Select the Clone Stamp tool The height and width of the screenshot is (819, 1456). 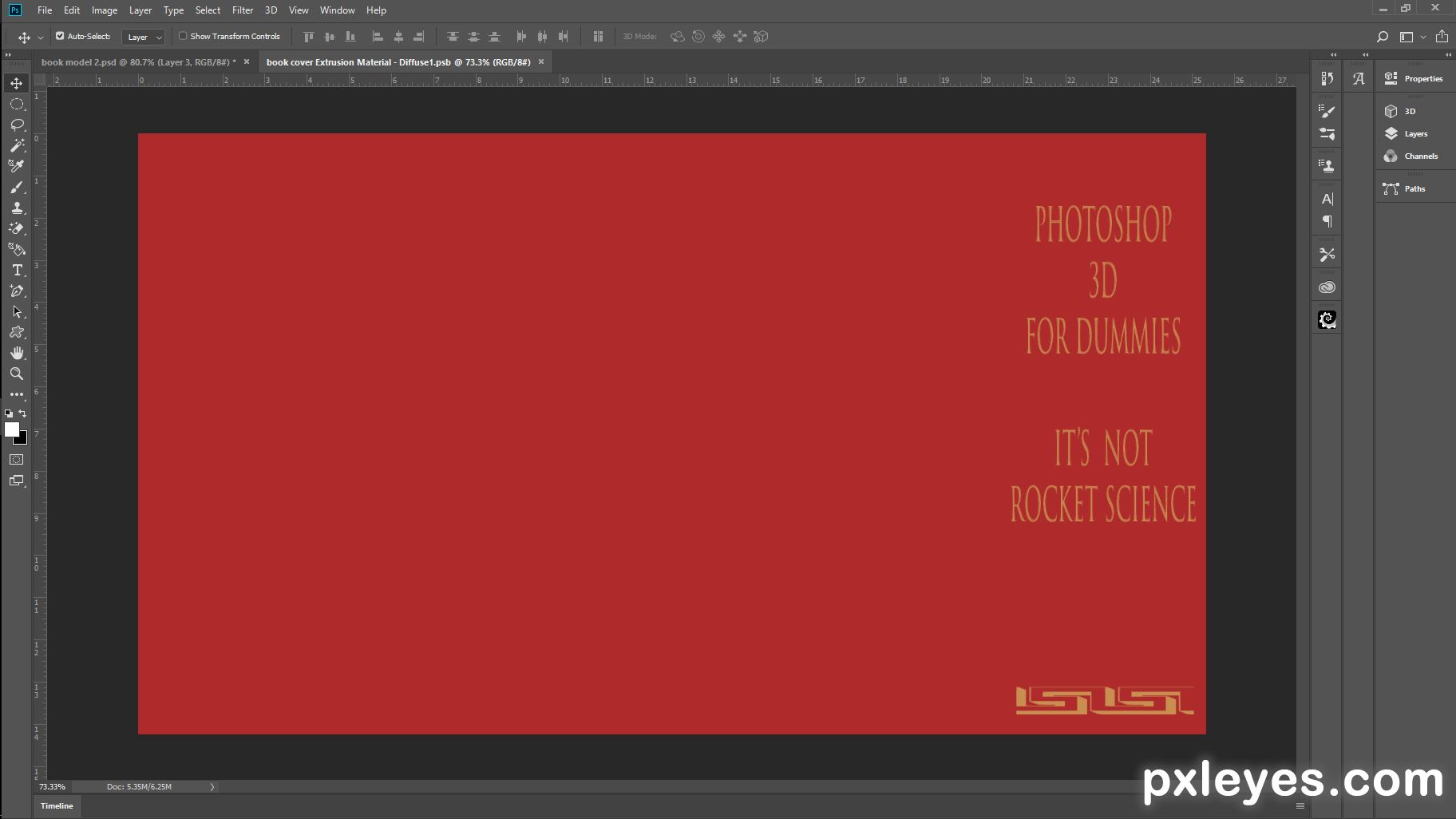pyautogui.click(x=17, y=208)
